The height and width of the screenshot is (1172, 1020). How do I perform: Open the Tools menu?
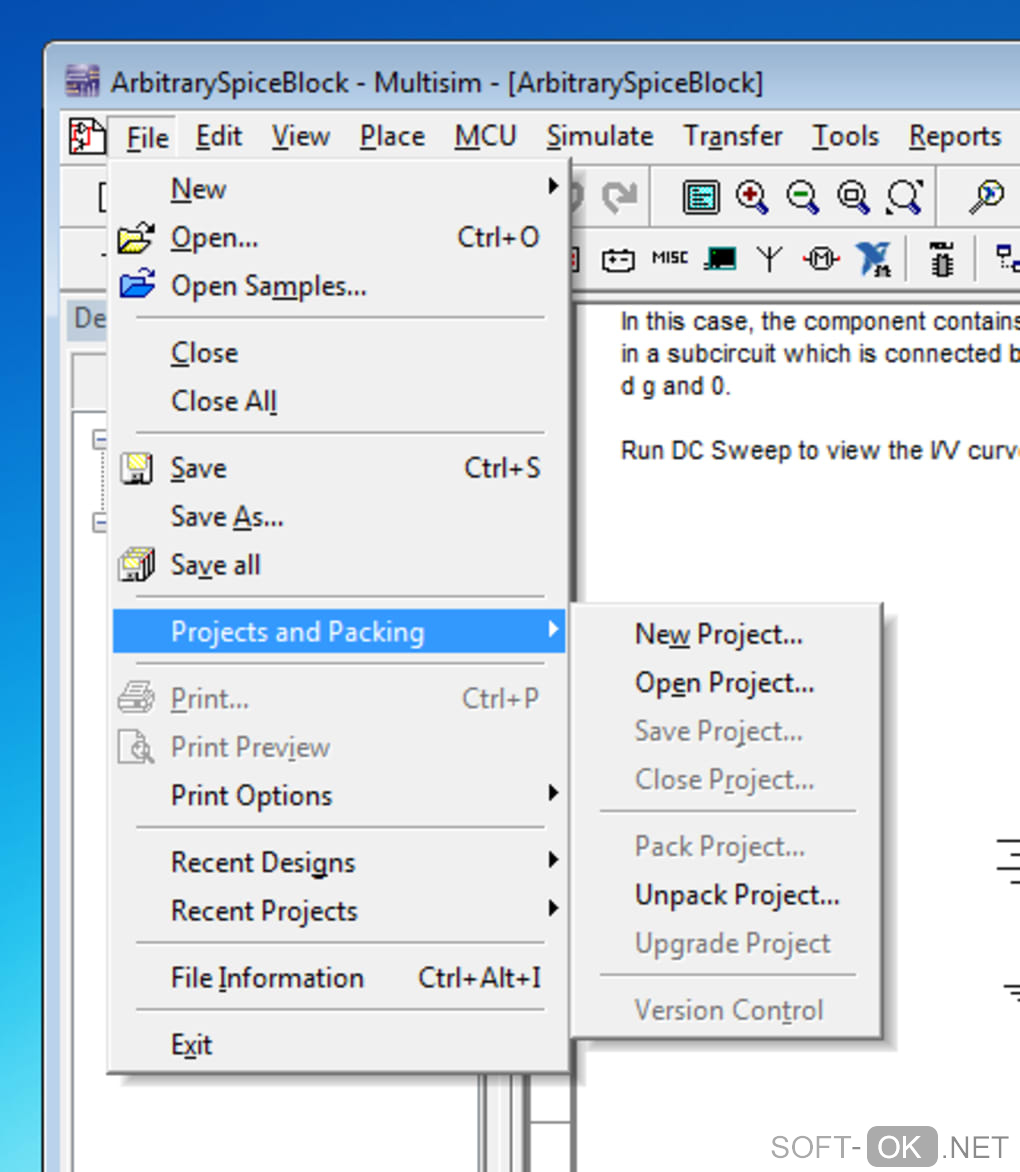[846, 136]
